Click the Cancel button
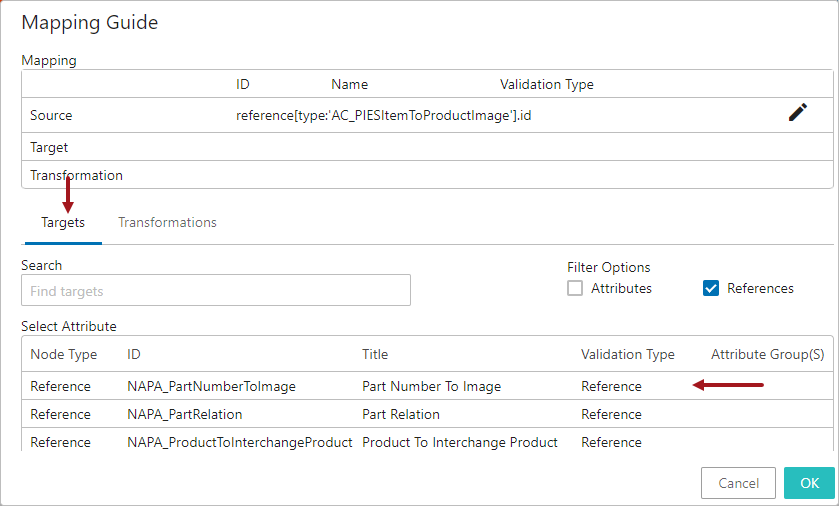The height and width of the screenshot is (506, 839). [738, 483]
